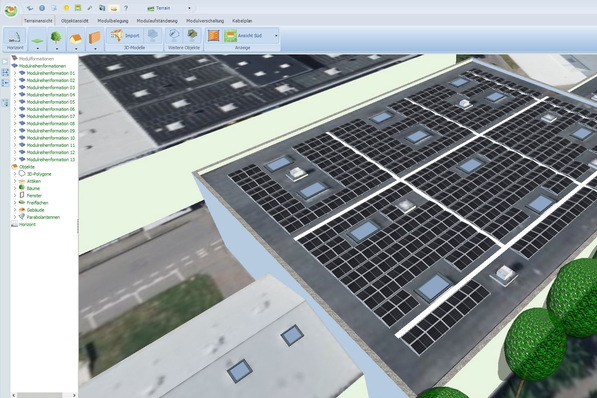Screen dimensions: 597x398
Task: Switch to the Objektansicht tab
Action: 75,21
